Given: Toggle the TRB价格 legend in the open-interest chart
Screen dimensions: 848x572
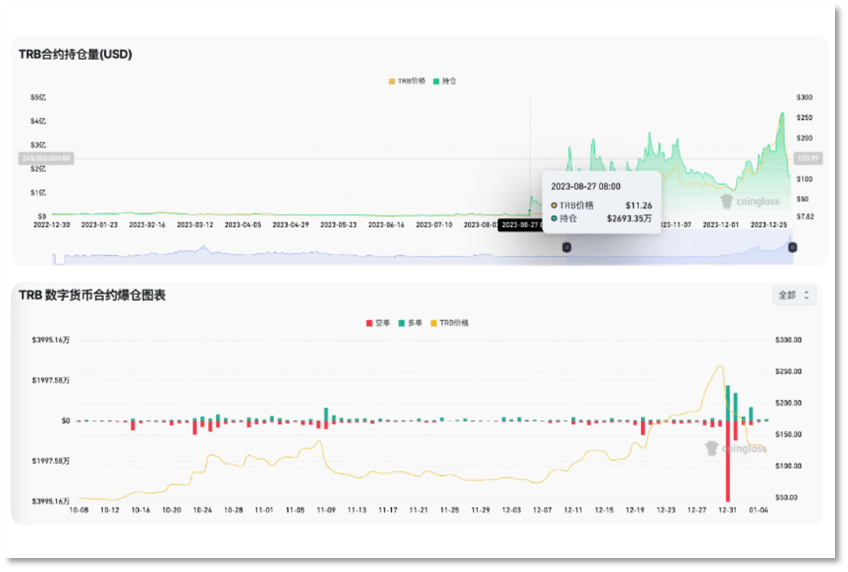Looking at the screenshot, I should [x=407, y=81].
